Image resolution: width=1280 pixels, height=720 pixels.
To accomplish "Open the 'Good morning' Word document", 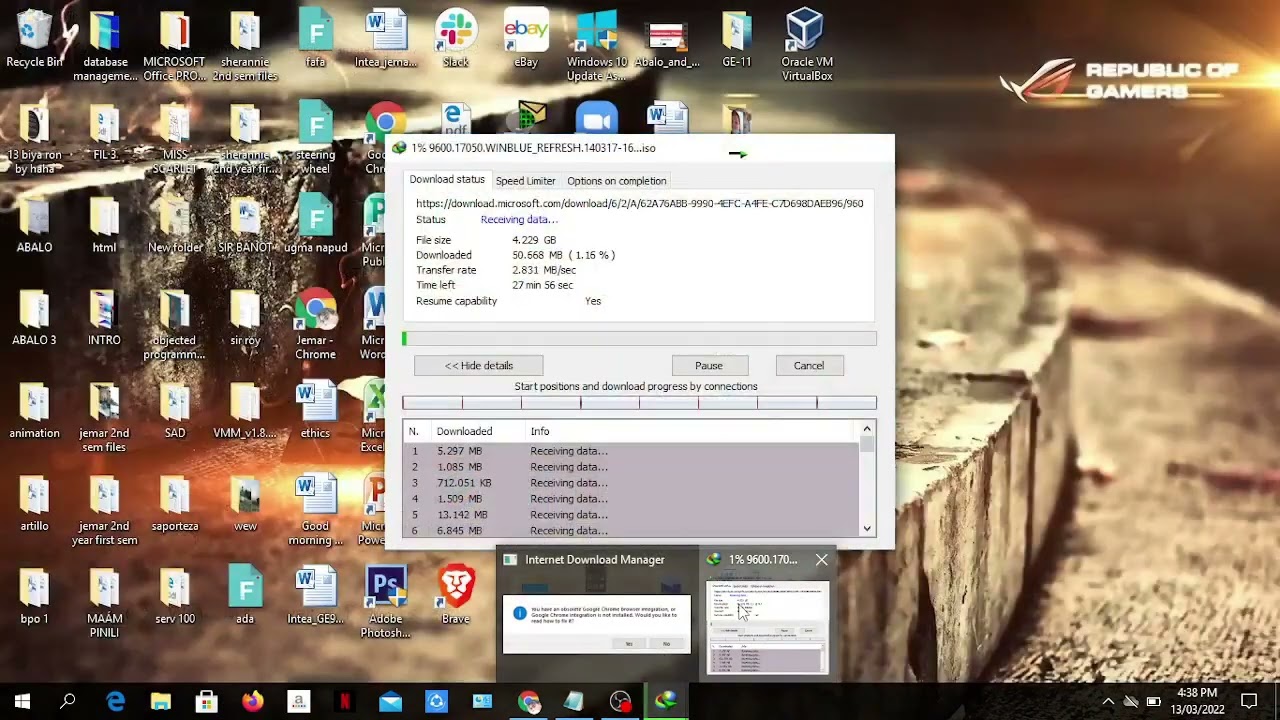I will 316,510.
